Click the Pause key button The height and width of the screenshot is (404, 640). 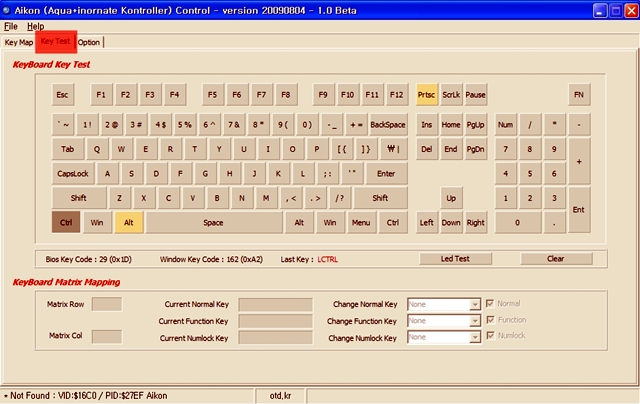[476, 95]
